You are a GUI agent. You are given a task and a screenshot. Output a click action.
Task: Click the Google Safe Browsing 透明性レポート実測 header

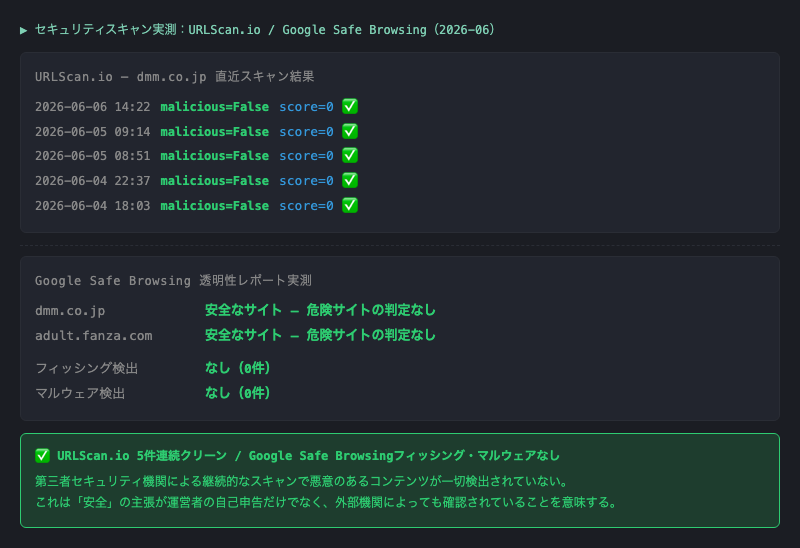coord(173,281)
